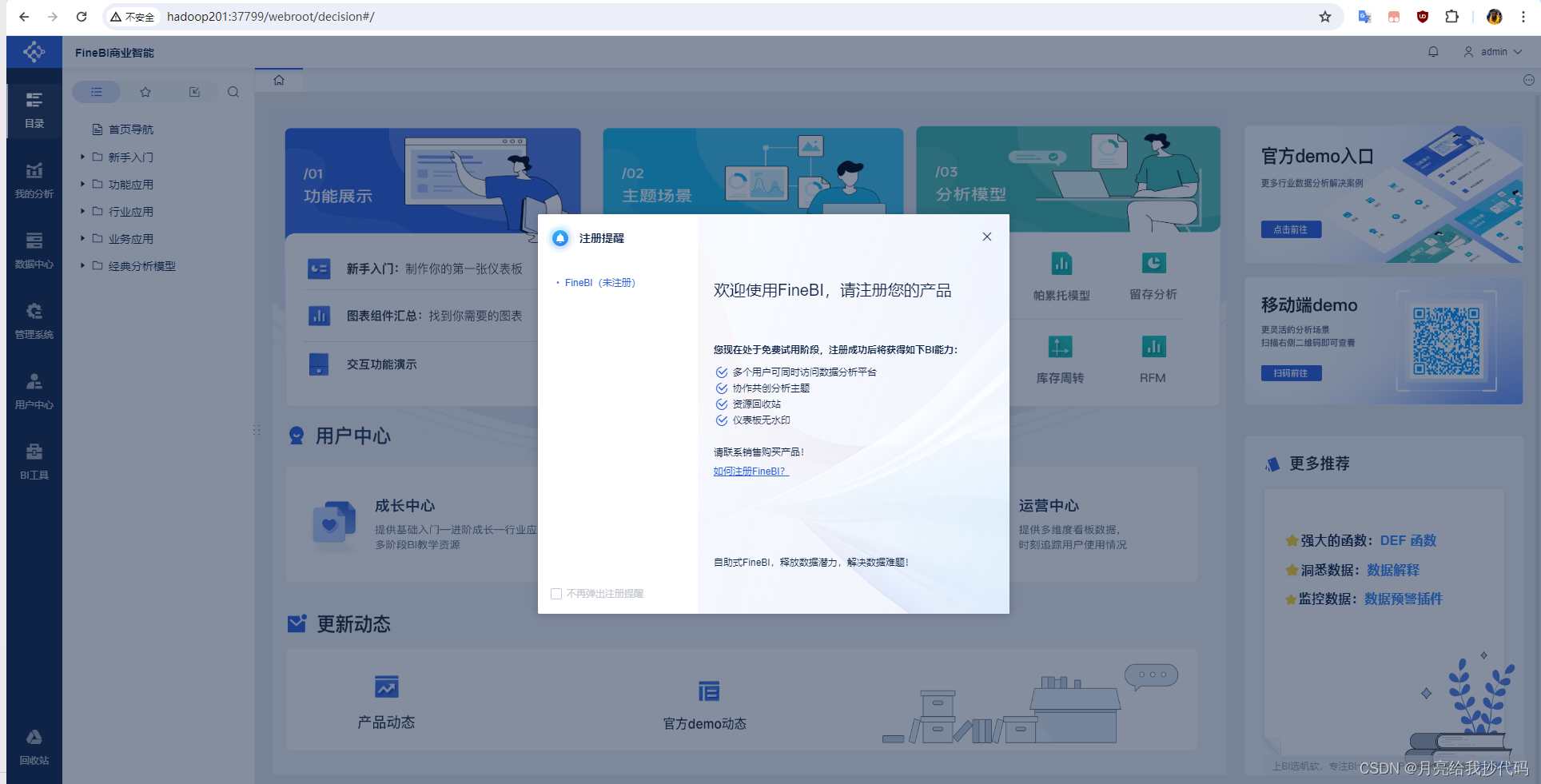Select 首页导航 in directory tree
The width and height of the screenshot is (1541, 784).
point(131,129)
